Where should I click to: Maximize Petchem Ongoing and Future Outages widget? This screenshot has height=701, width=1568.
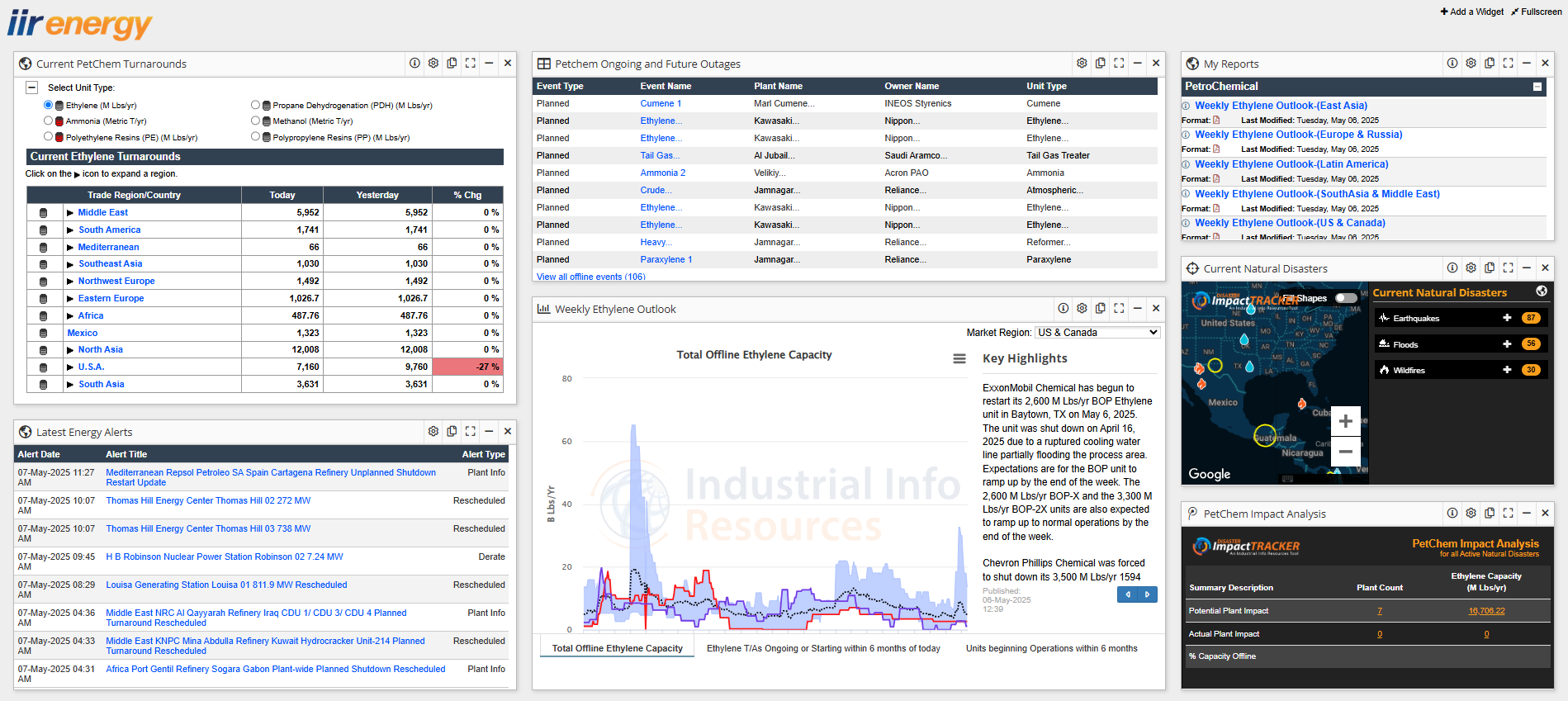(1119, 63)
